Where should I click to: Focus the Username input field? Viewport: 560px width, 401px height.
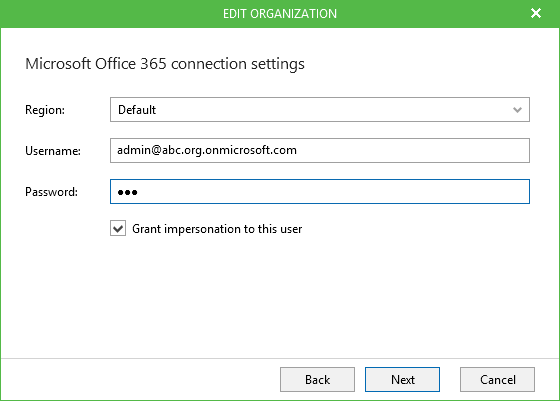pyautogui.click(x=320, y=150)
